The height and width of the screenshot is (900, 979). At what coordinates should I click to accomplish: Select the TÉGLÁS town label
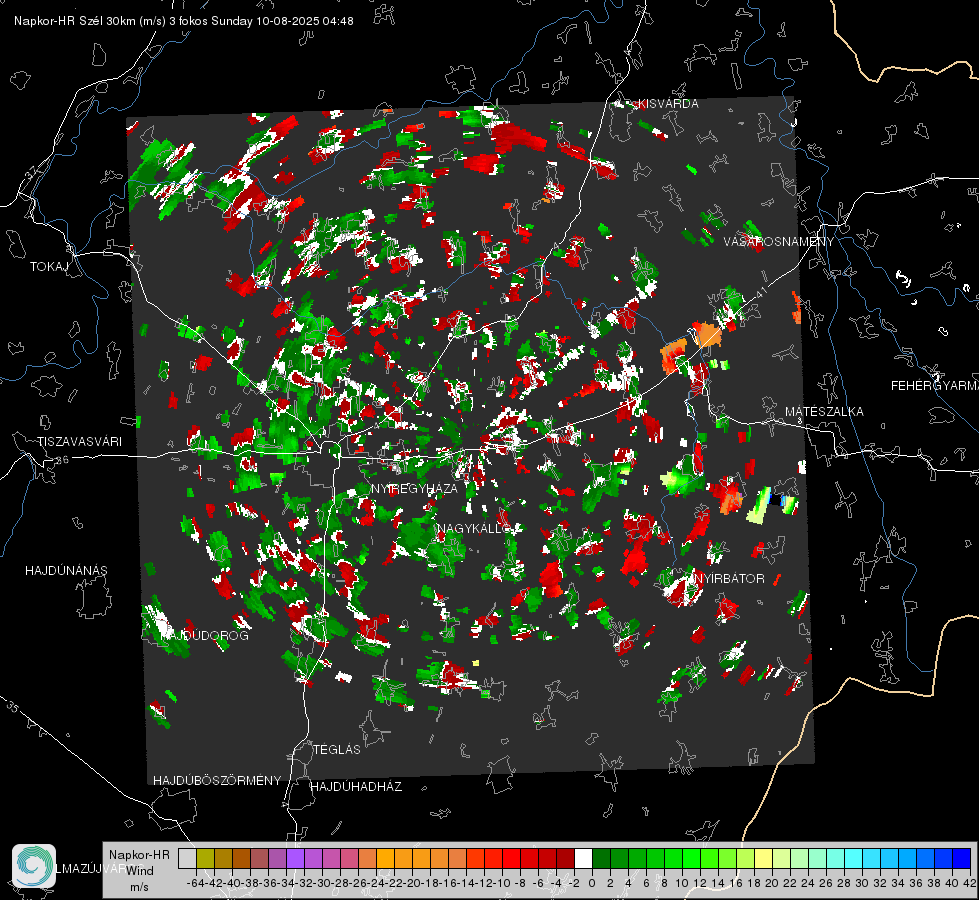337,749
